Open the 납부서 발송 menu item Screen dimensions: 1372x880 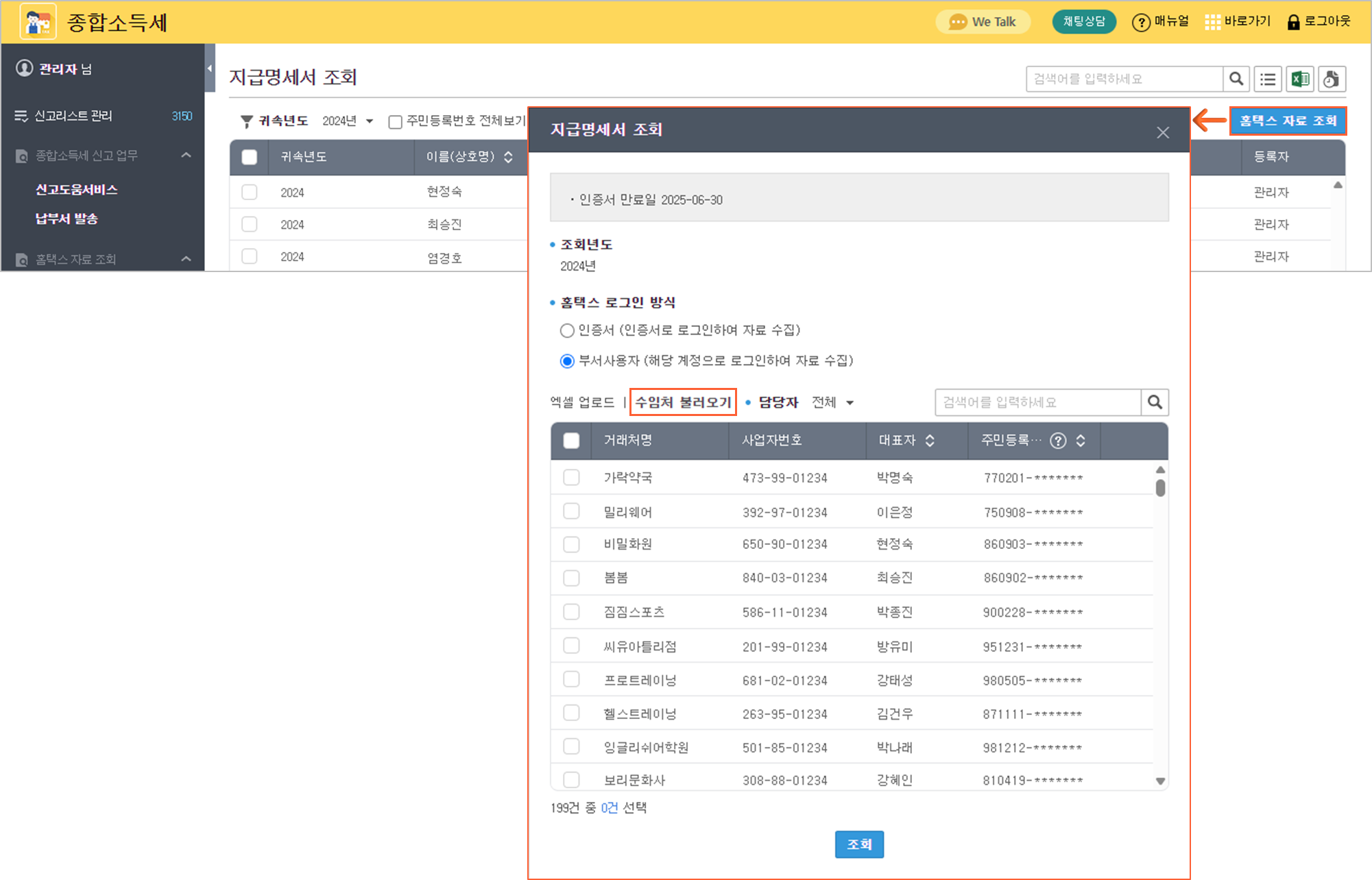pos(67,219)
